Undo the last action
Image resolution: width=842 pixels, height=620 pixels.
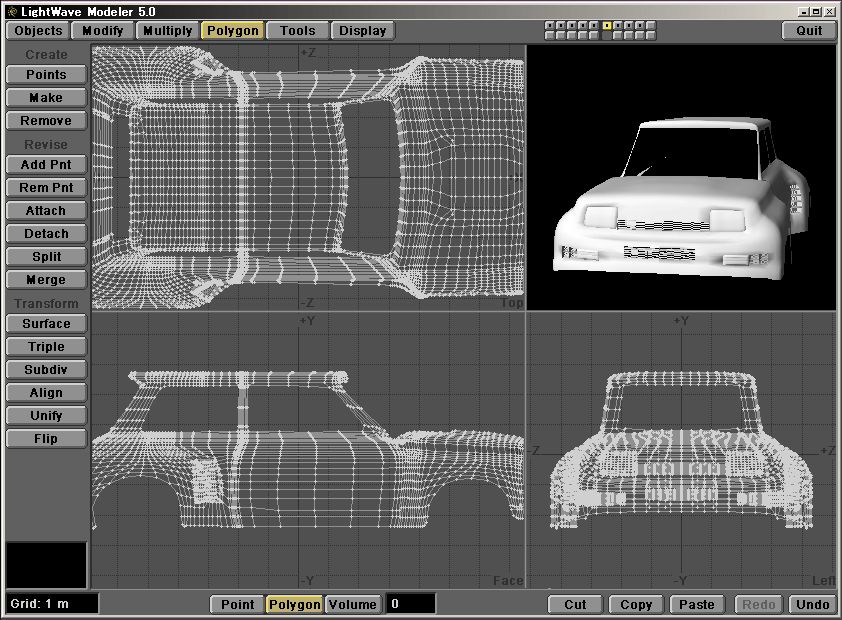point(813,604)
